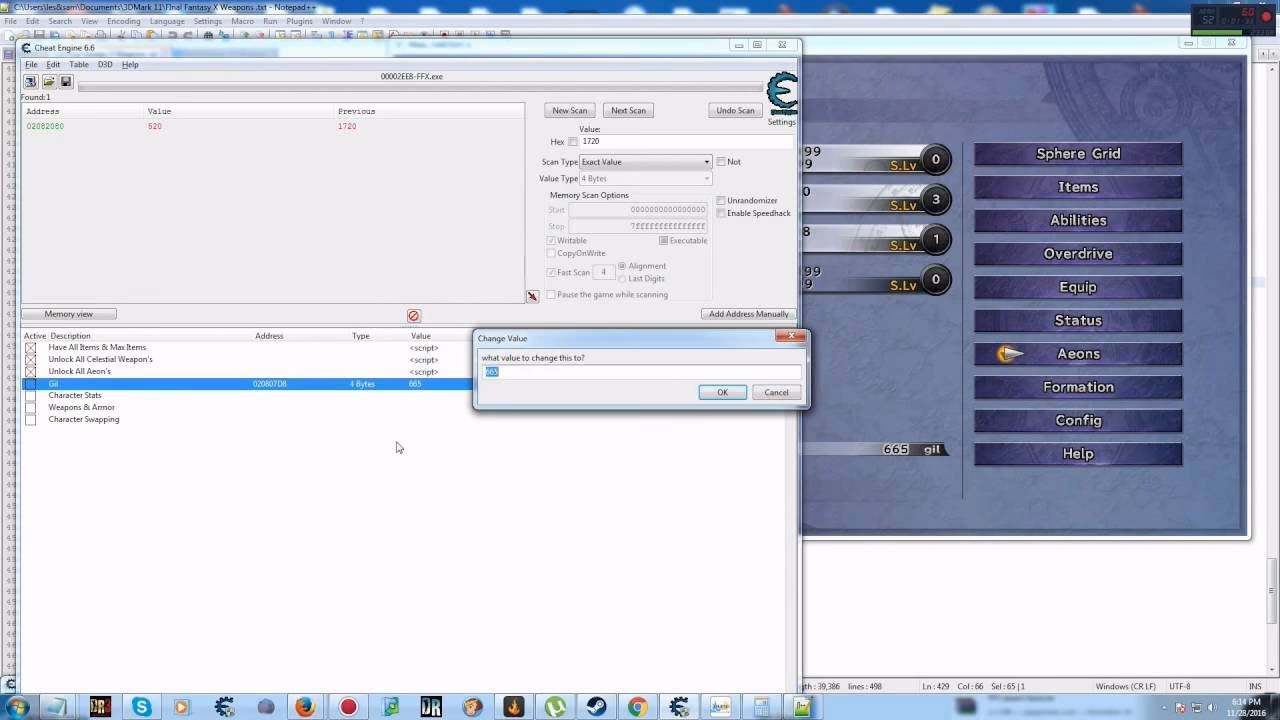1280x720 pixels.
Task: Activate the Character Stats checkbox
Action: (30, 396)
